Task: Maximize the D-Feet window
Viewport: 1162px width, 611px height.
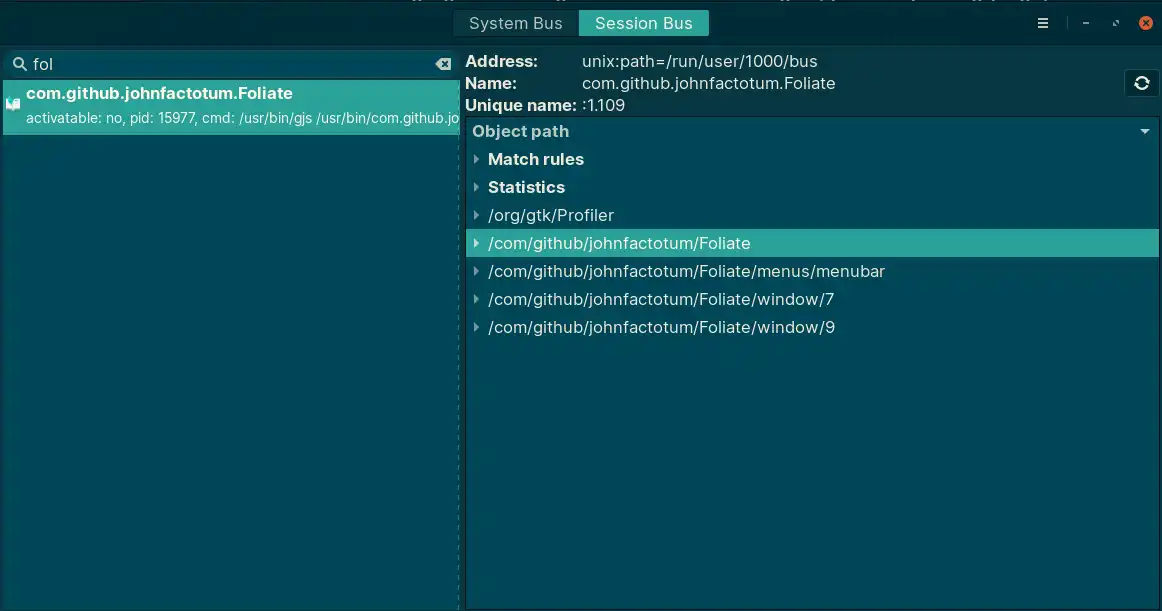Action: (x=1116, y=23)
